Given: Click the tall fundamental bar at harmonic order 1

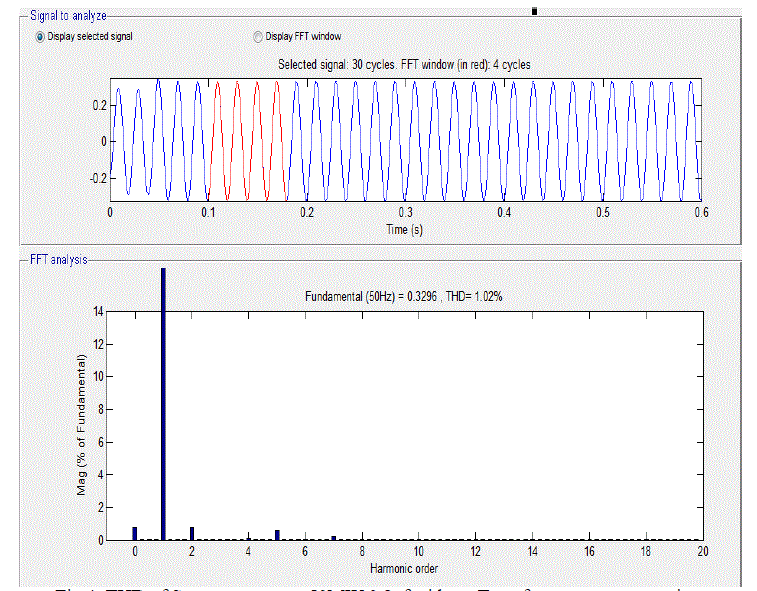Looking at the screenshot, I should point(163,400).
